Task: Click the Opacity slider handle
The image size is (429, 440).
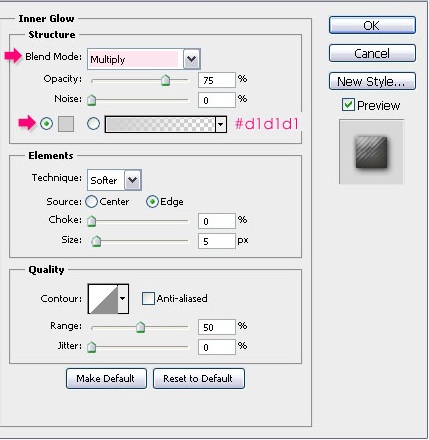Action: (x=165, y=80)
